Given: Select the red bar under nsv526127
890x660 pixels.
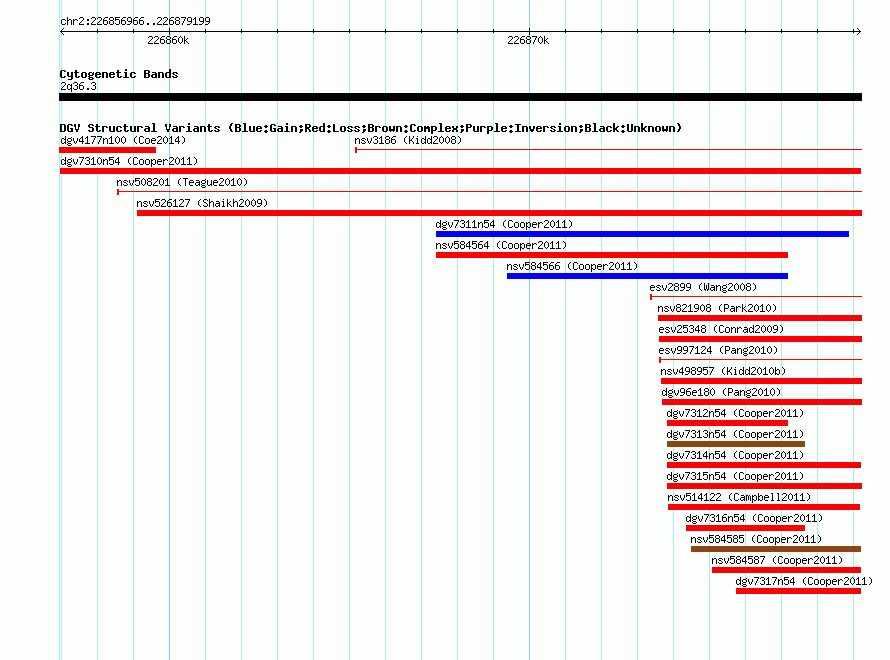Looking at the screenshot, I should tap(499, 213).
